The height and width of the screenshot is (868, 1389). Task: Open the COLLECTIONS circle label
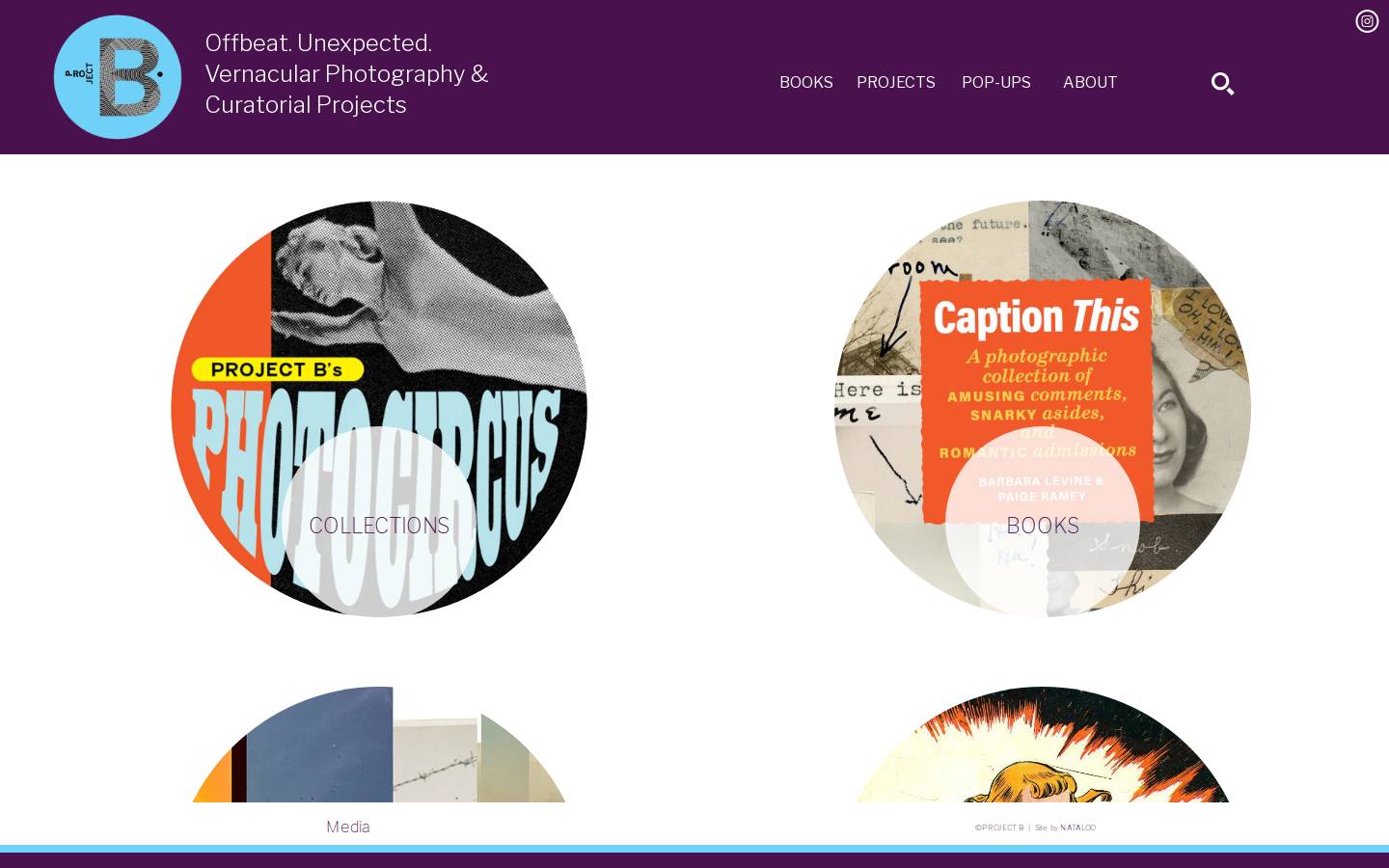379,526
